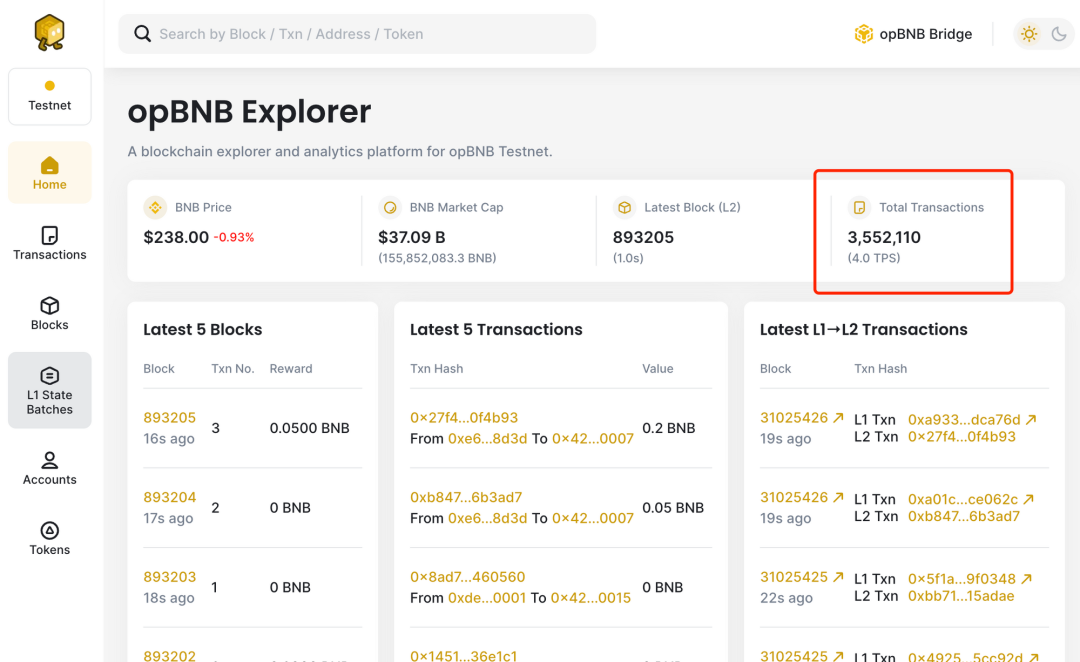Open opBNB Bridge link
The height and width of the screenshot is (662, 1080).
[913, 34]
